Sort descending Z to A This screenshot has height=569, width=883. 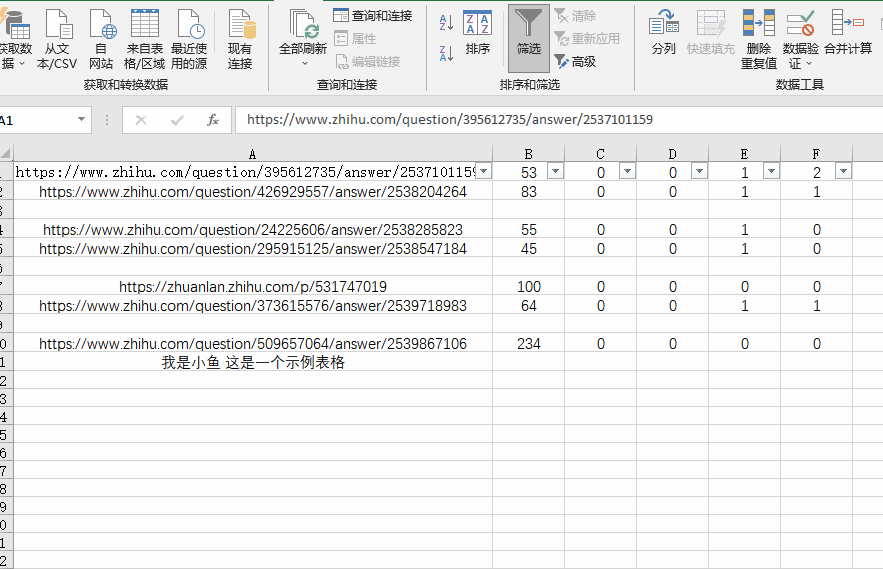[446, 54]
